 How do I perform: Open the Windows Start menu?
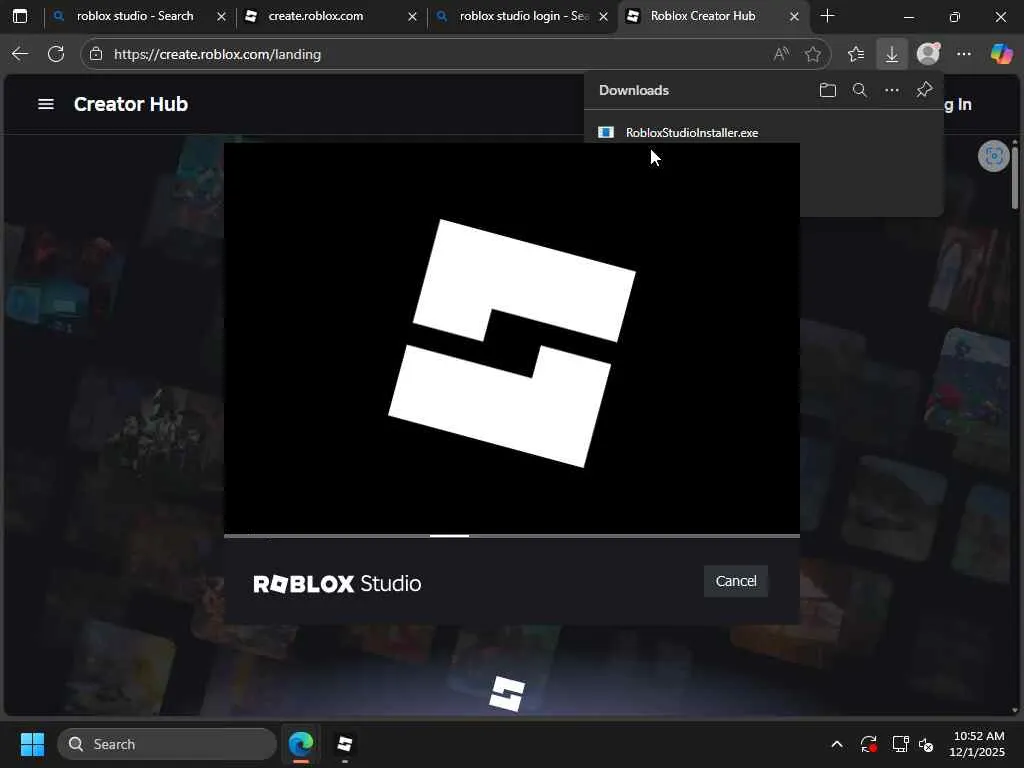point(32,744)
